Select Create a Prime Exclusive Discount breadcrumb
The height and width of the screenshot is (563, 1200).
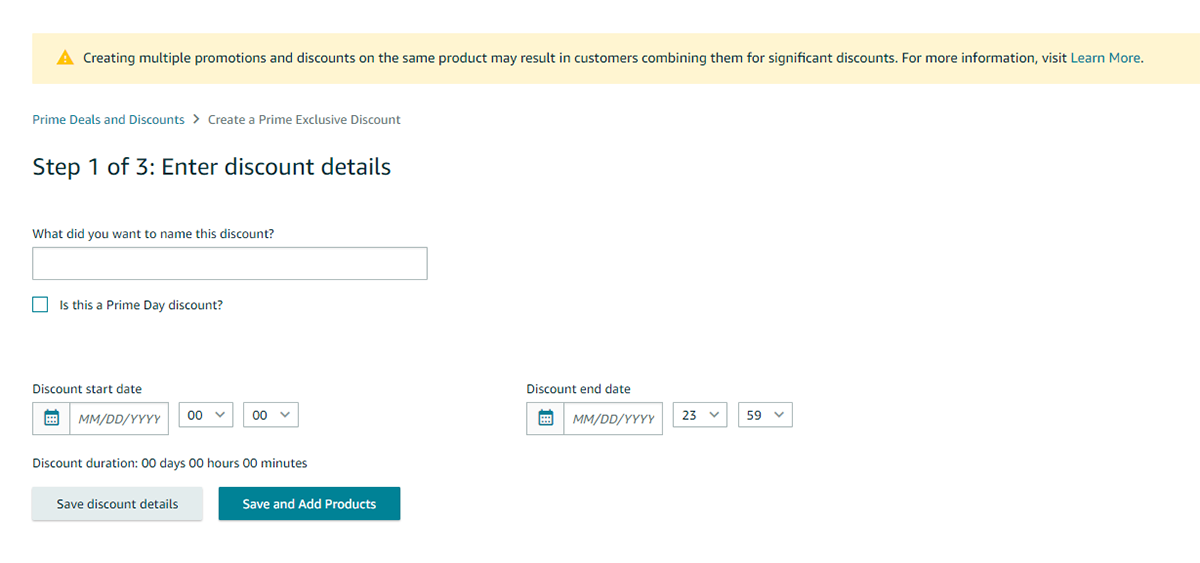[x=304, y=119]
